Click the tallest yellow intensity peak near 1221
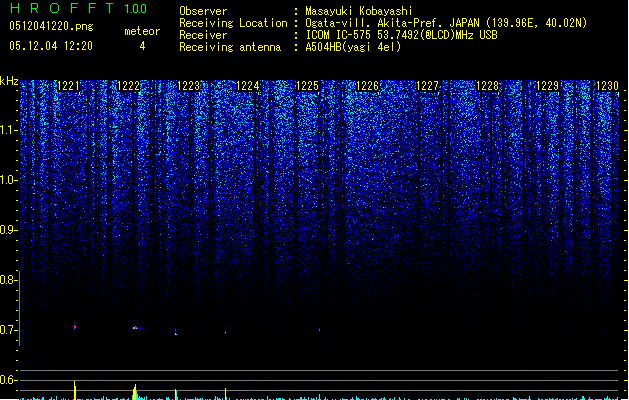Image resolution: width=629 pixels, height=400 pixels. click(75, 390)
